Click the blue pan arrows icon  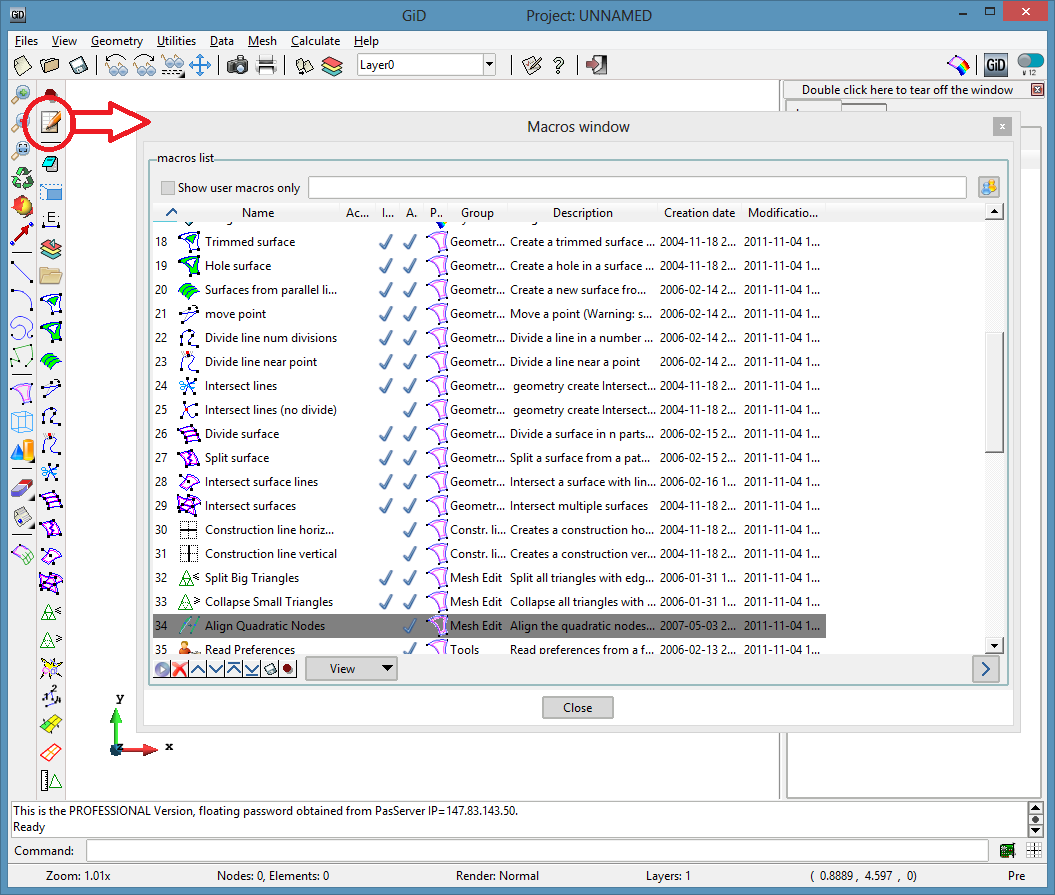click(199, 65)
